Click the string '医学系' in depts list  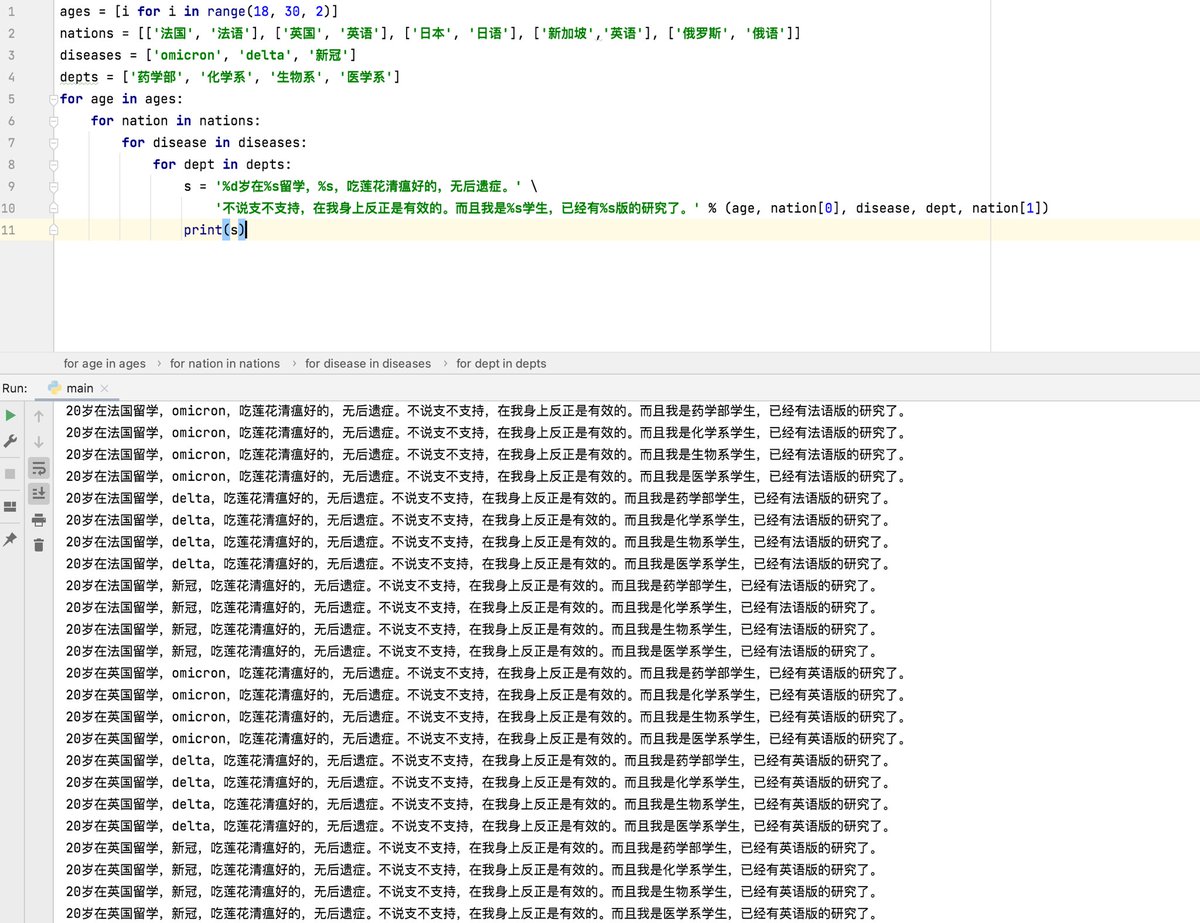[x=365, y=77]
